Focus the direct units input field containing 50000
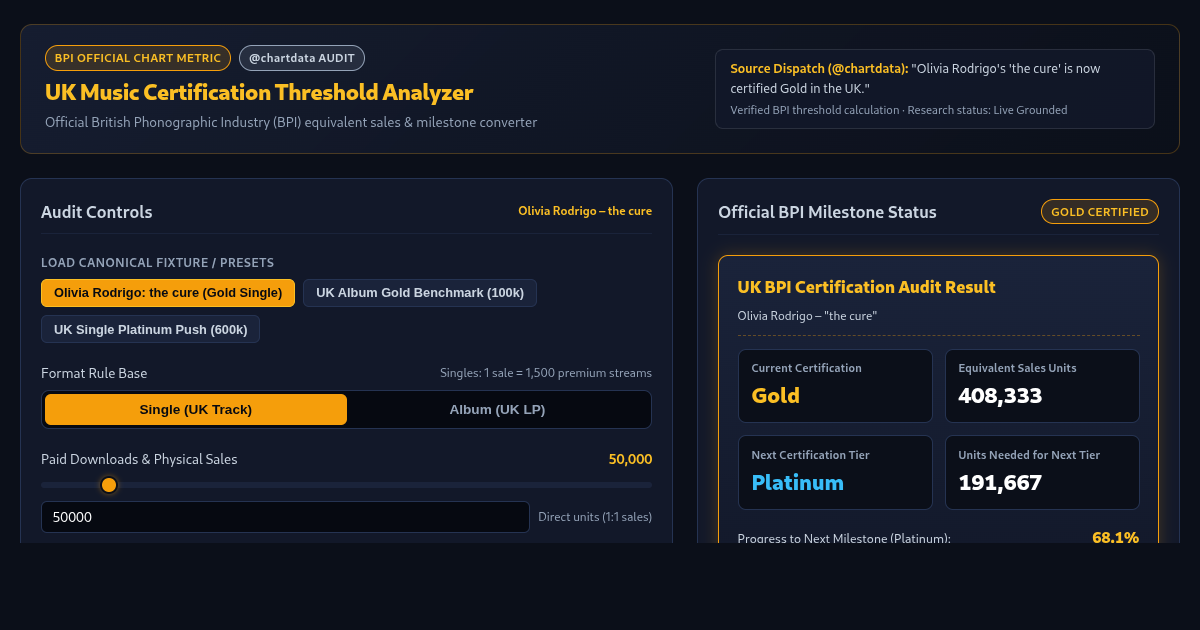The height and width of the screenshot is (630, 1200). coord(285,517)
